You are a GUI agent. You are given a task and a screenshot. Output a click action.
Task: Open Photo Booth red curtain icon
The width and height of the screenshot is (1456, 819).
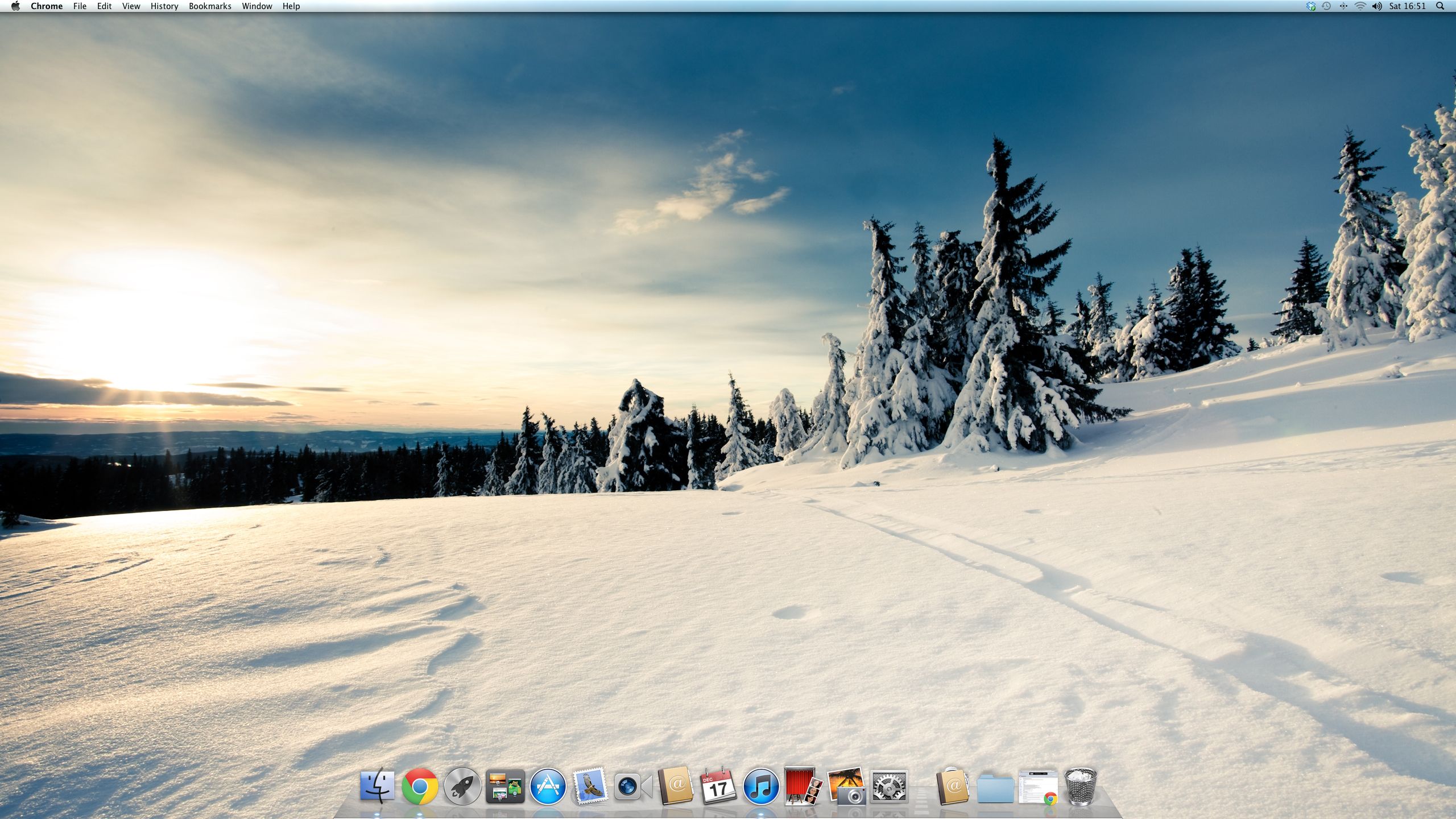[x=803, y=787]
